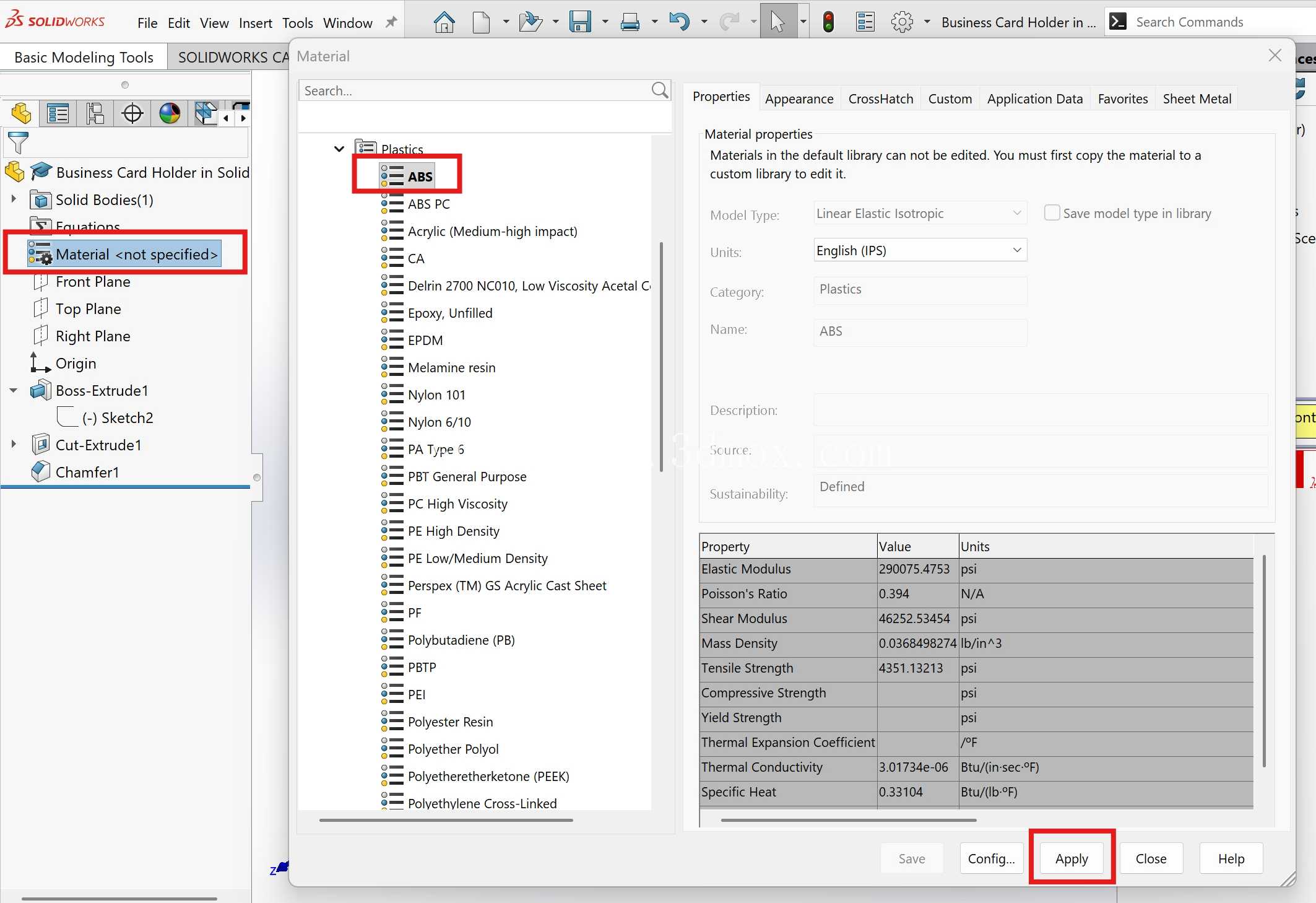
Task: Click the Apply button
Action: (1071, 858)
